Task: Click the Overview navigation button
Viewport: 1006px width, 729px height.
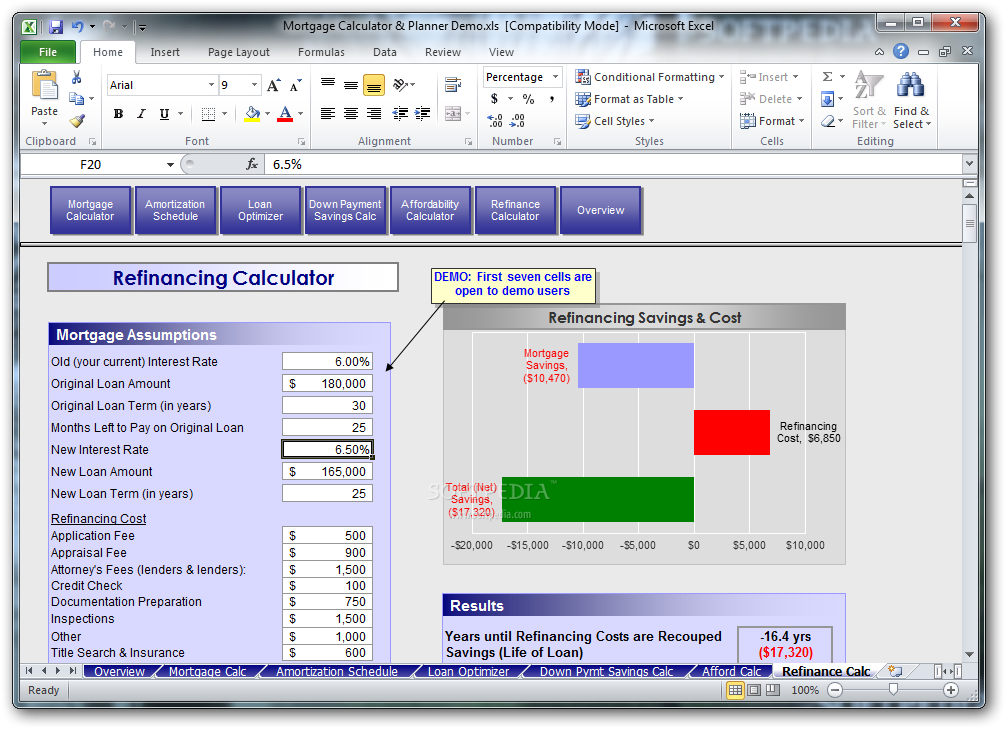Action: (600, 210)
